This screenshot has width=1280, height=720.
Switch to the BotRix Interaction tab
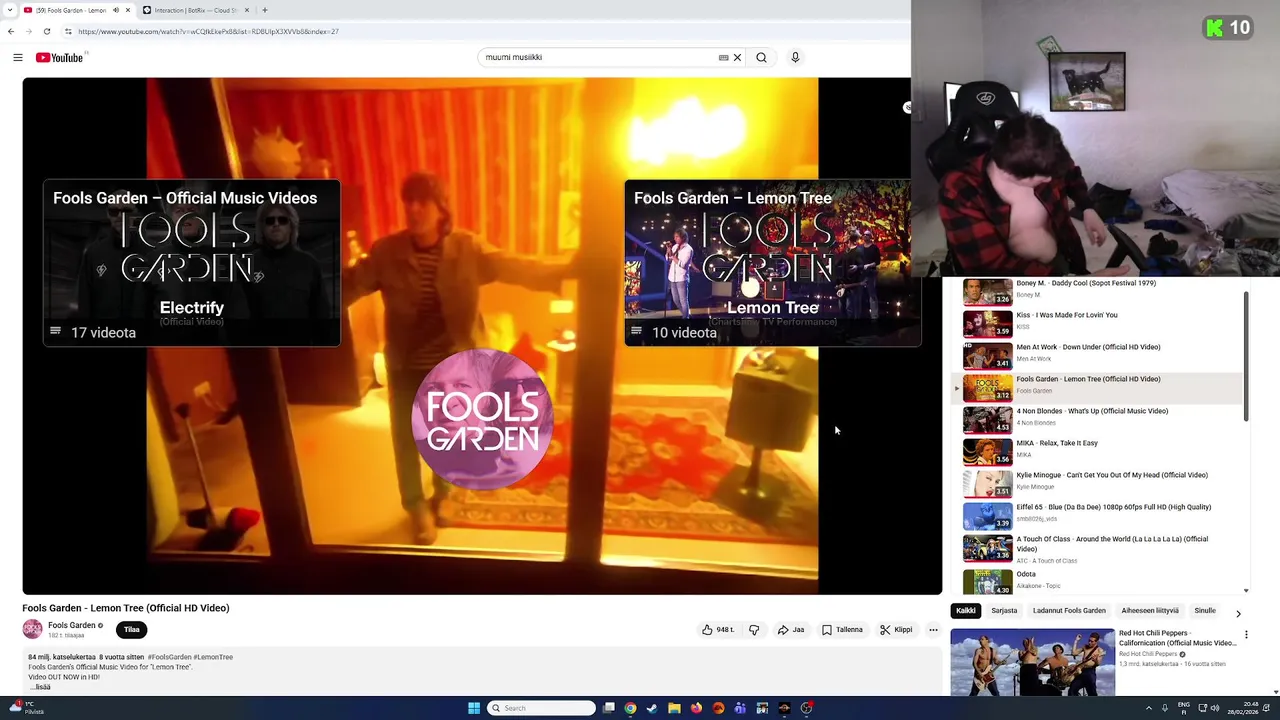point(195,10)
